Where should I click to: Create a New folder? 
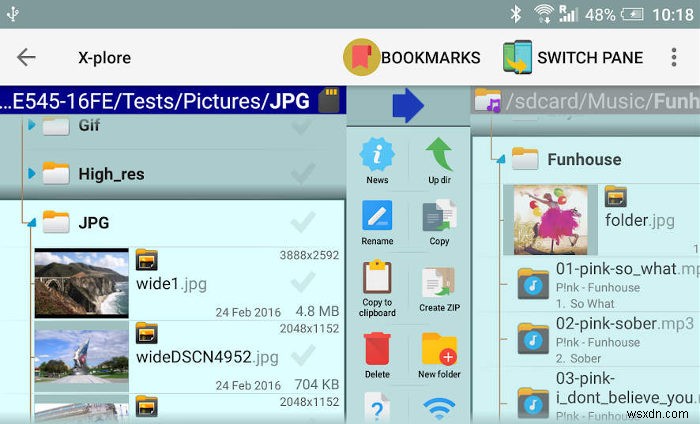439,349
